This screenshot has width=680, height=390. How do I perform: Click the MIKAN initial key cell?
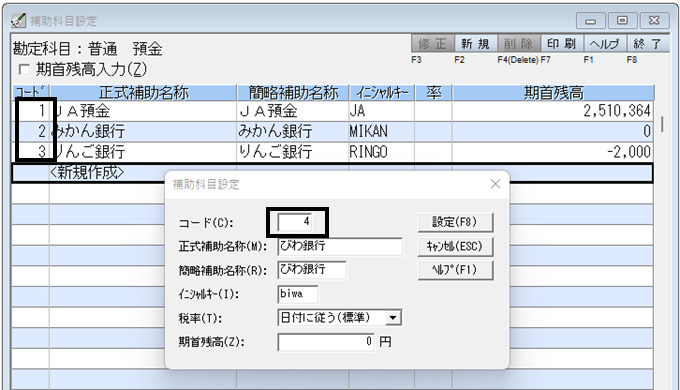click(x=382, y=131)
